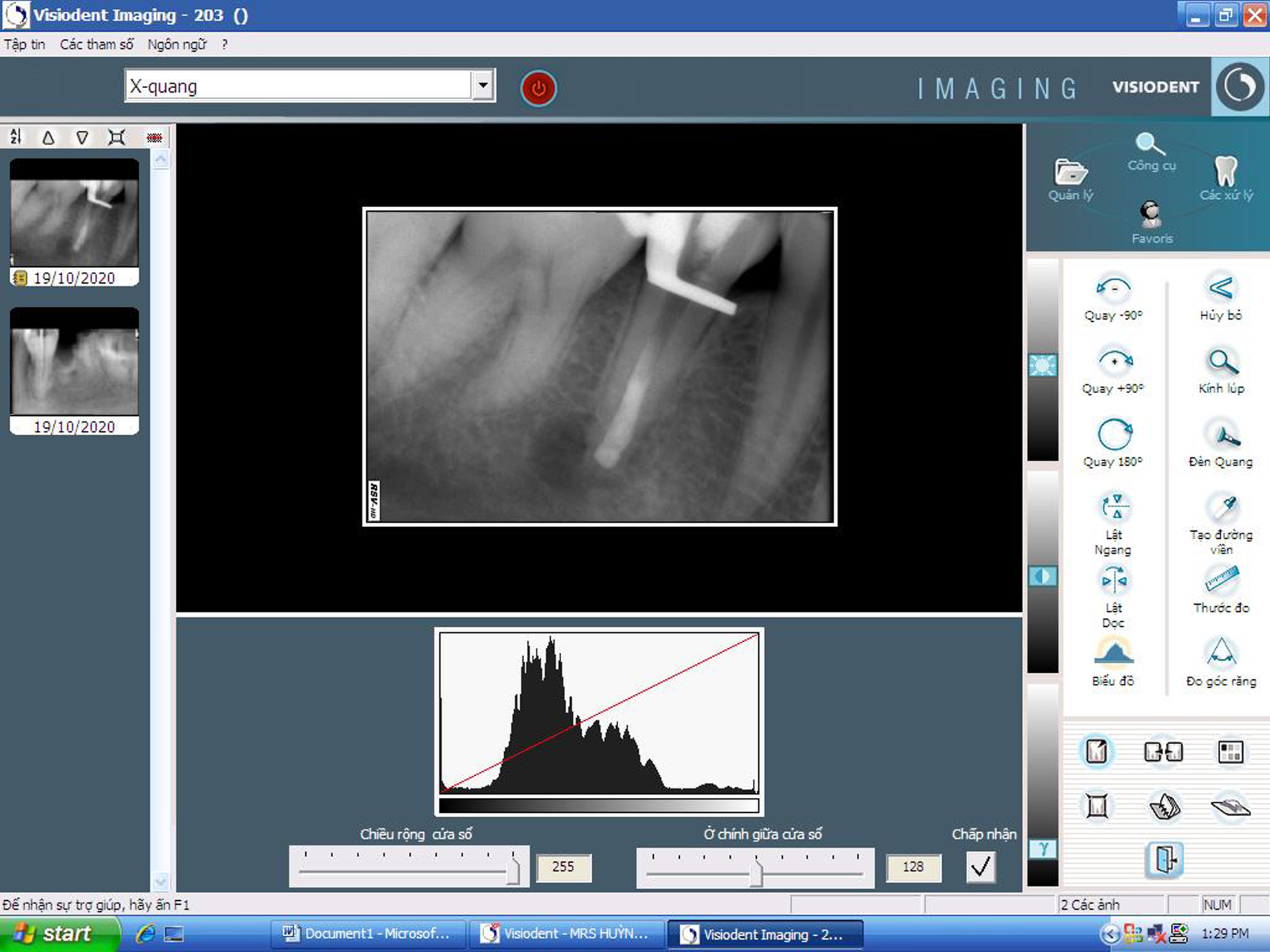Viewport: 1270px width, 952px height.
Task: Toggle Chấp nhận checkmark box
Action: (x=980, y=866)
